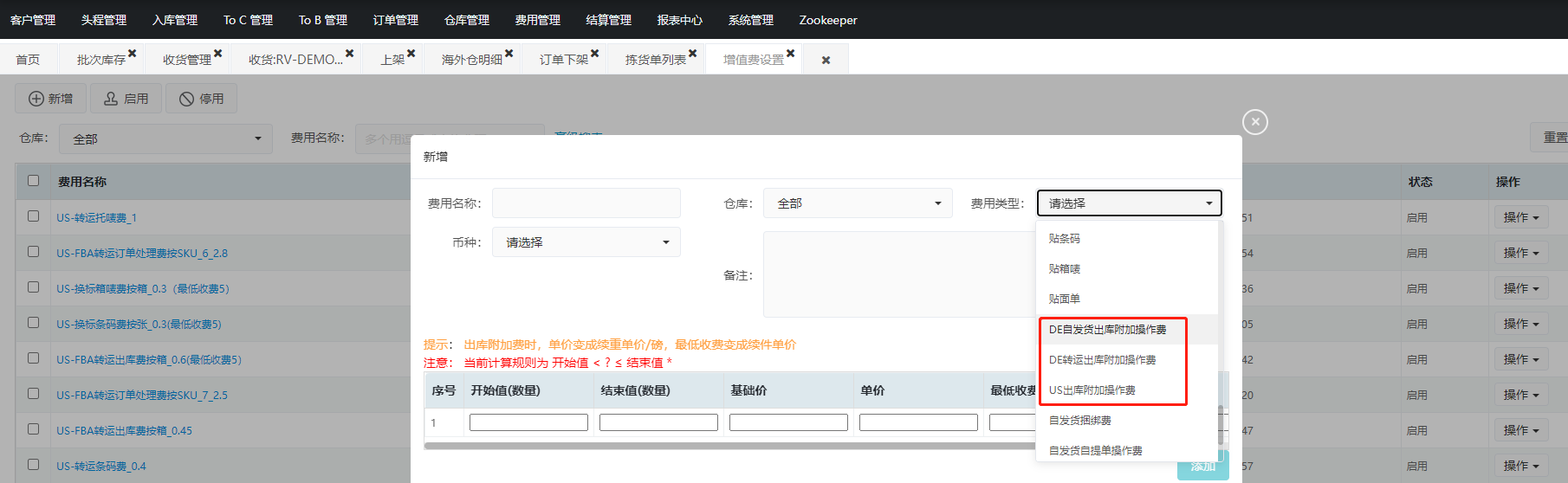Open the Zookeeper top menu
1568x483 pixels.
click(828, 20)
